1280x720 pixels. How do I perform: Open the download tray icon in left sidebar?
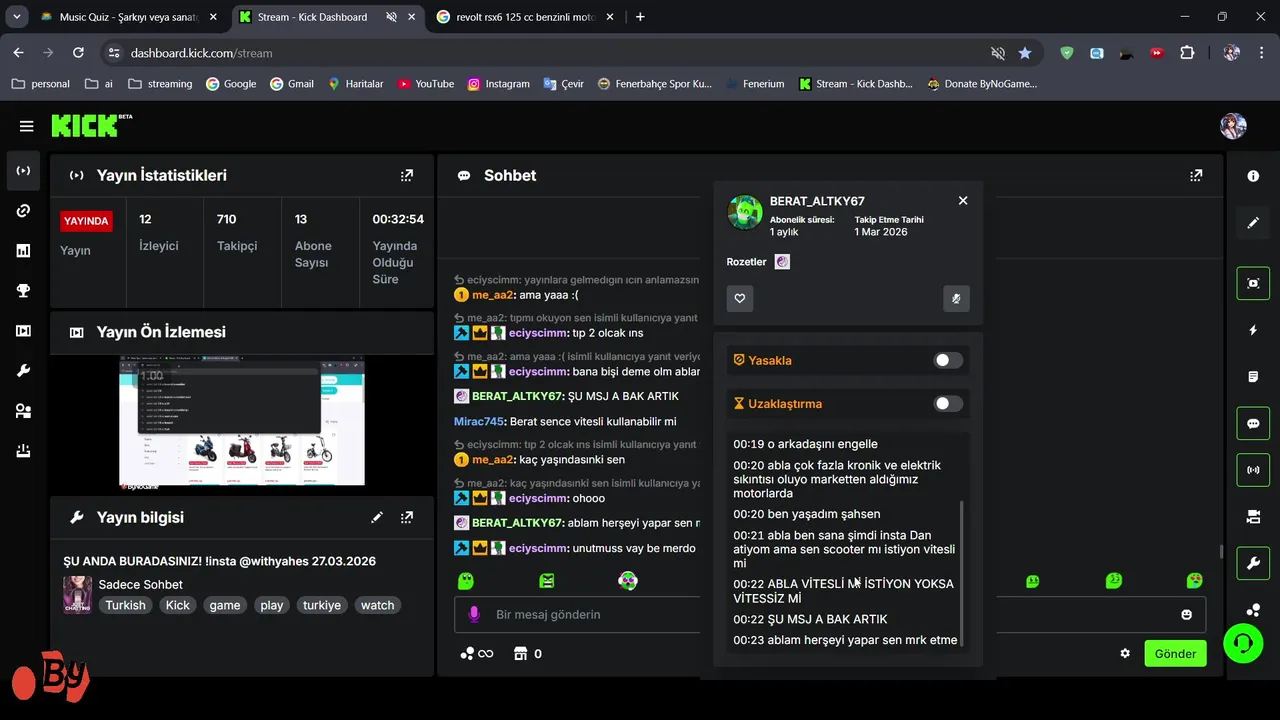click(23, 451)
